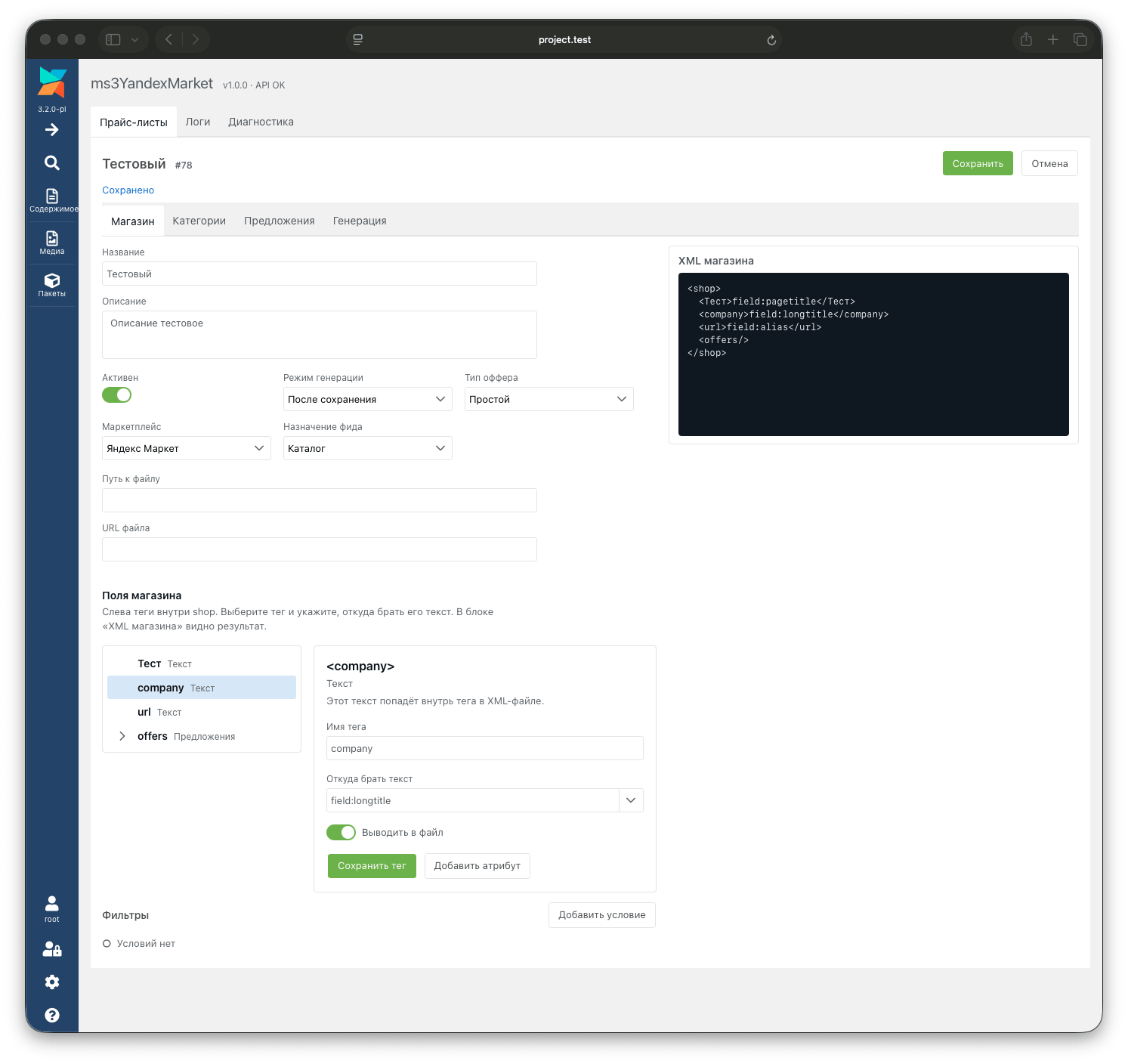Viewport: 1128px width, 1064px height.
Task: Open the Откуда брать текст dropdown arrow
Action: 631,800
